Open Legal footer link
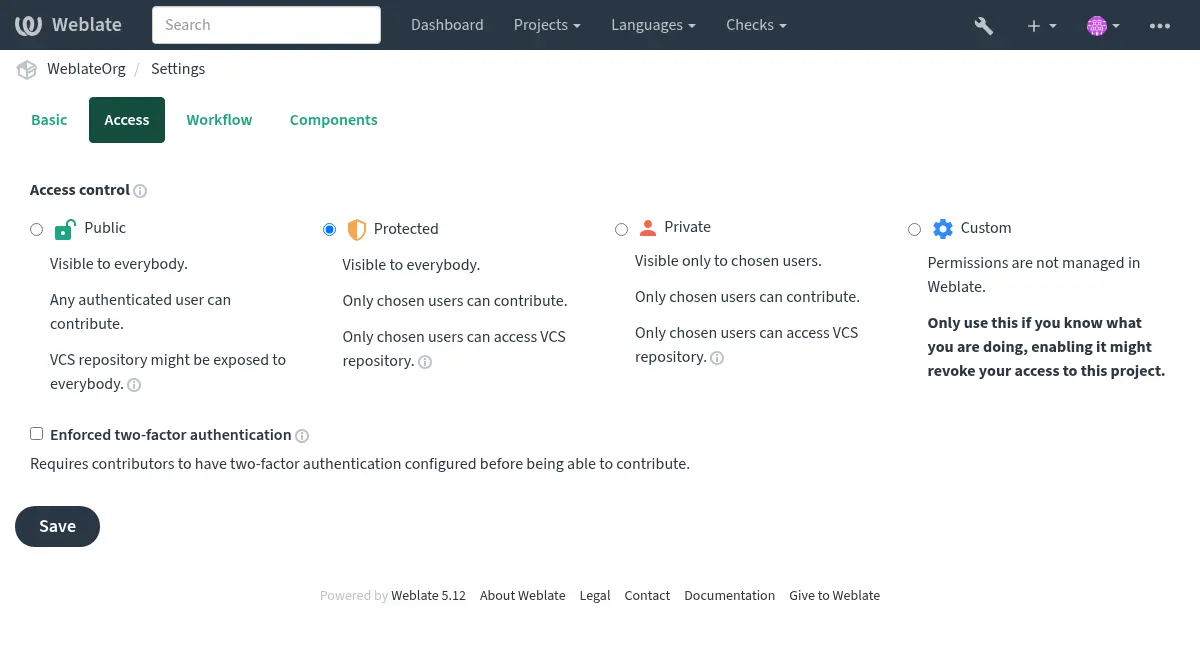The width and height of the screenshot is (1200, 655). (595, 595)
